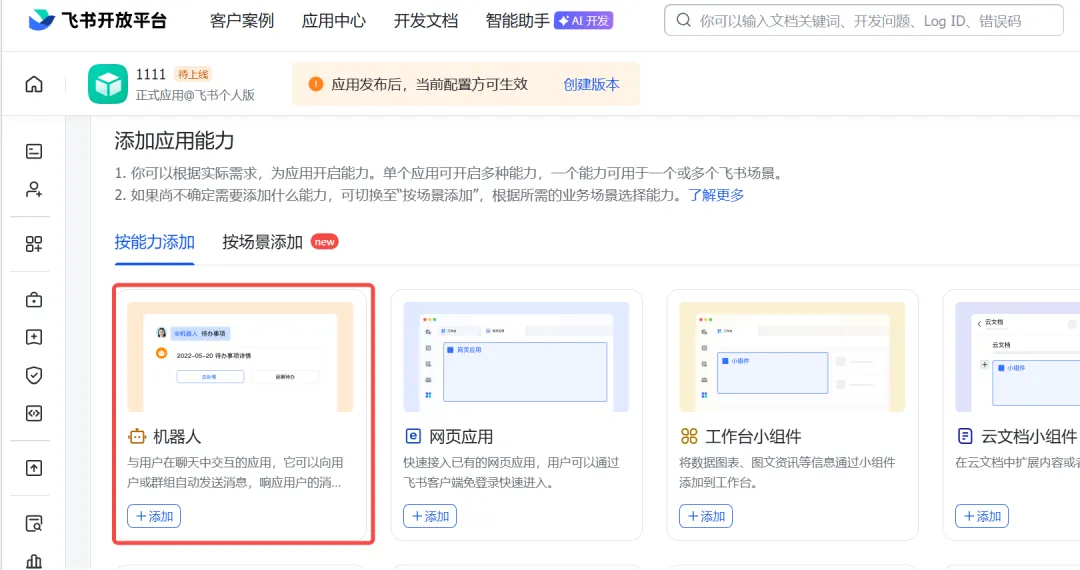
Task: Click the magnifier icon in search box
Action: [683, 20]
